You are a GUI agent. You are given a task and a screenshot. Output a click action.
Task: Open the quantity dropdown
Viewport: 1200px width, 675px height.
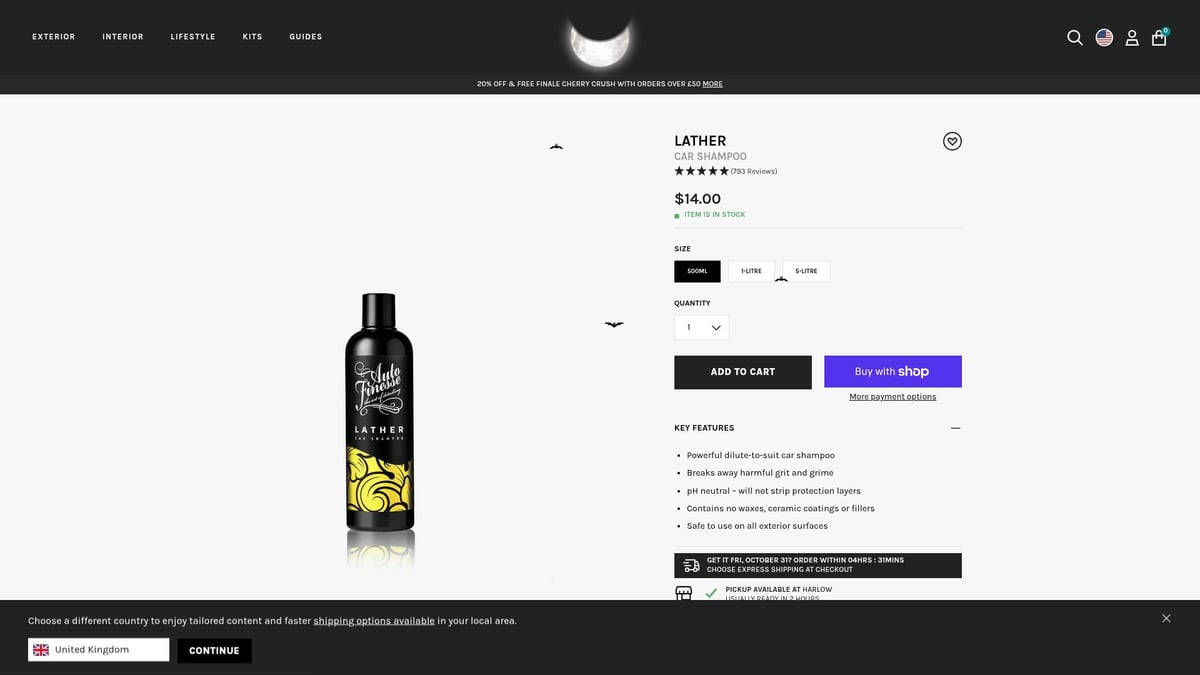coord(702,327)
